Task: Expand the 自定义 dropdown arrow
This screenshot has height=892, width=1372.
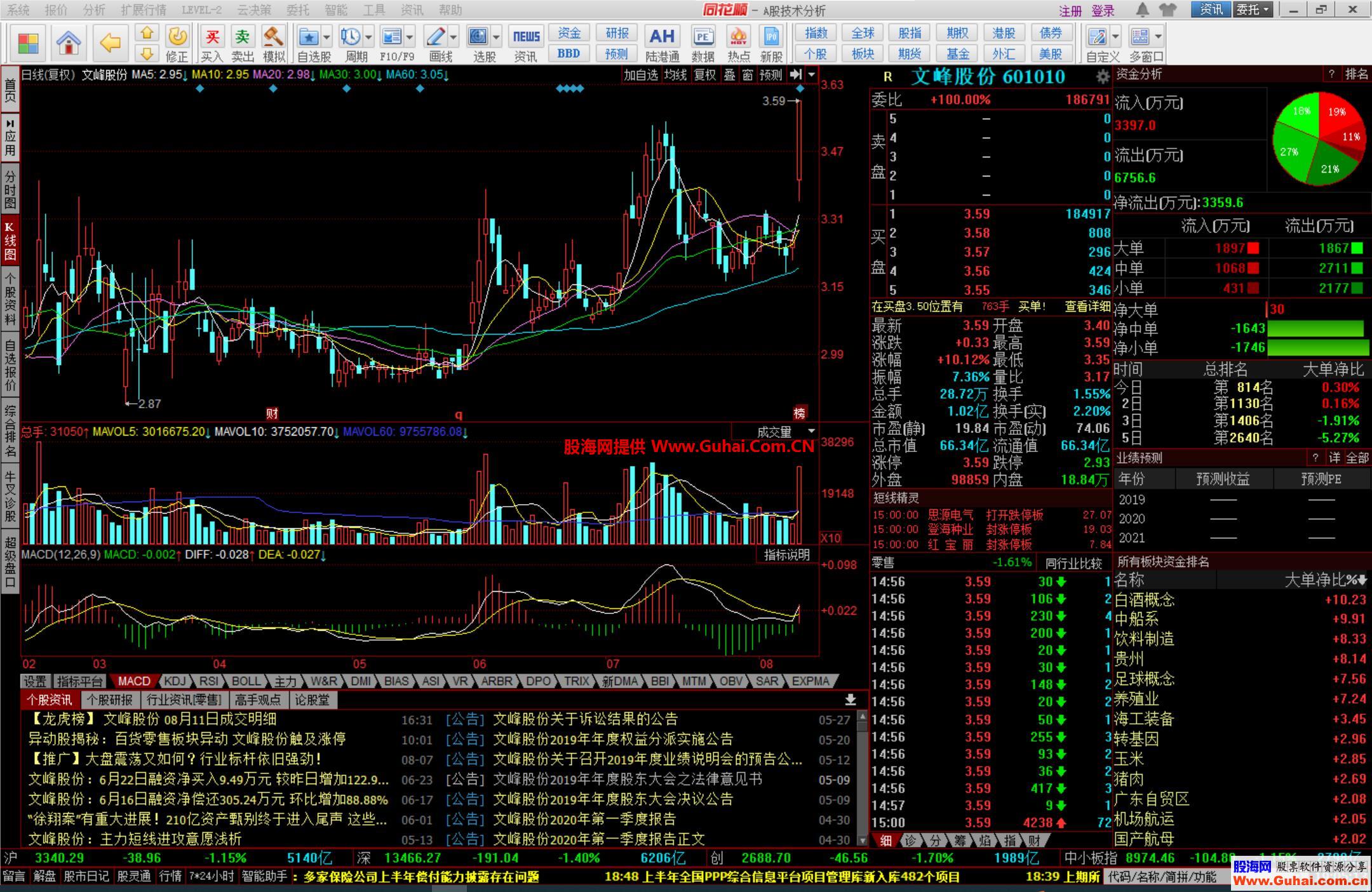Action: (1115, 36)
